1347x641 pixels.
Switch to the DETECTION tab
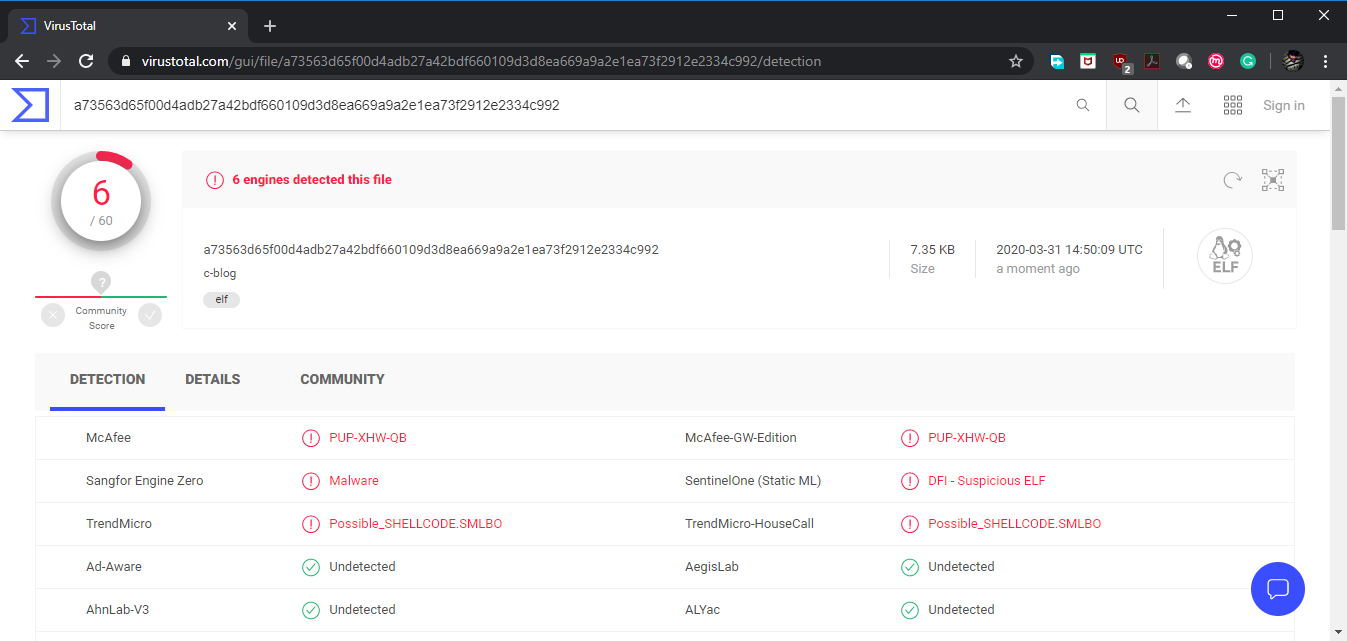point(107,380)
